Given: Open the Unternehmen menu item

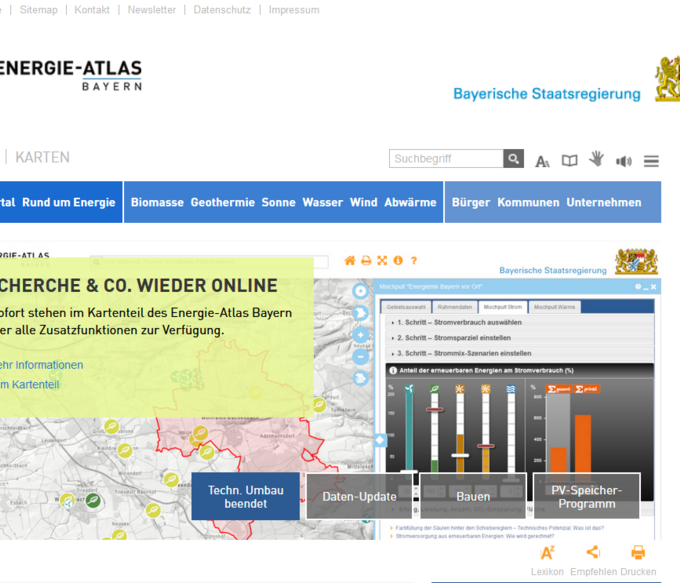Looking at the screenshot, I should click(x=604, y=203).
